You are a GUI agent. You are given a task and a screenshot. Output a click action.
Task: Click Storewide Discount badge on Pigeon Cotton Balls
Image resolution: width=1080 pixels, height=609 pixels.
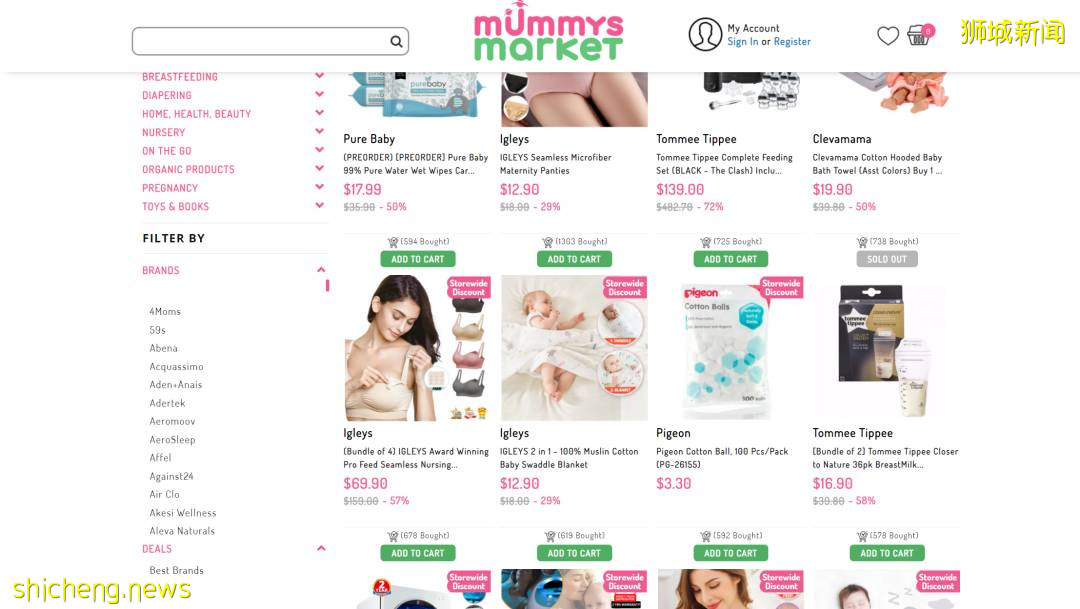point(781,288)
